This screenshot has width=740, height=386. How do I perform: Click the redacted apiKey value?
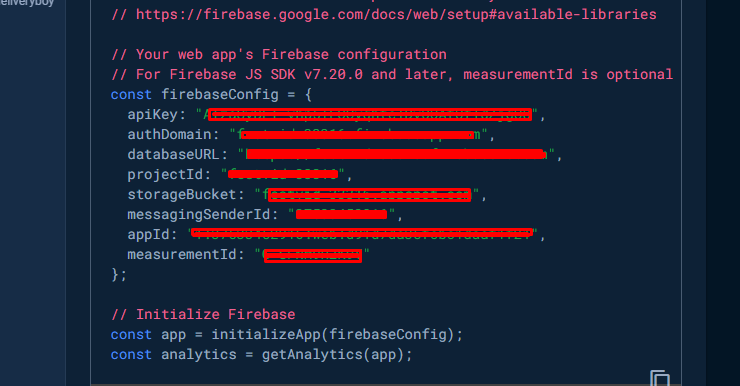click(x=370, y=115)
